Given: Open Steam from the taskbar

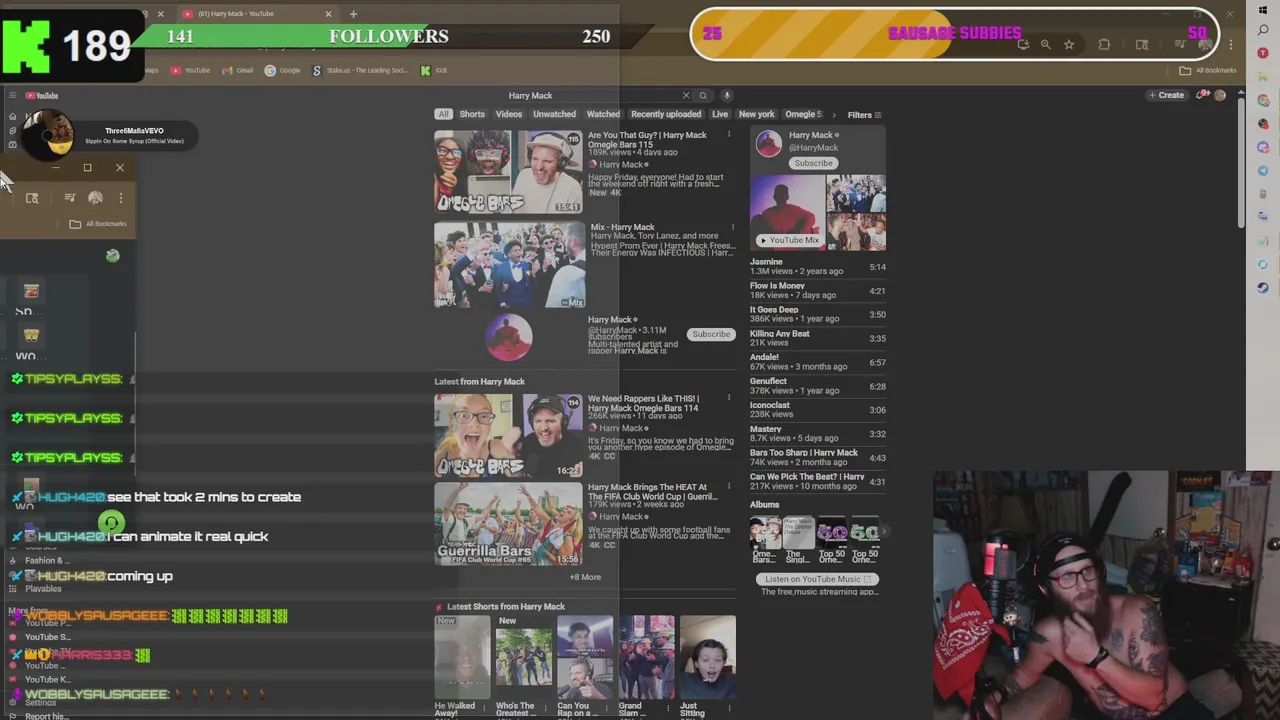Looking at the screenshot, I should pos(1263,287).
